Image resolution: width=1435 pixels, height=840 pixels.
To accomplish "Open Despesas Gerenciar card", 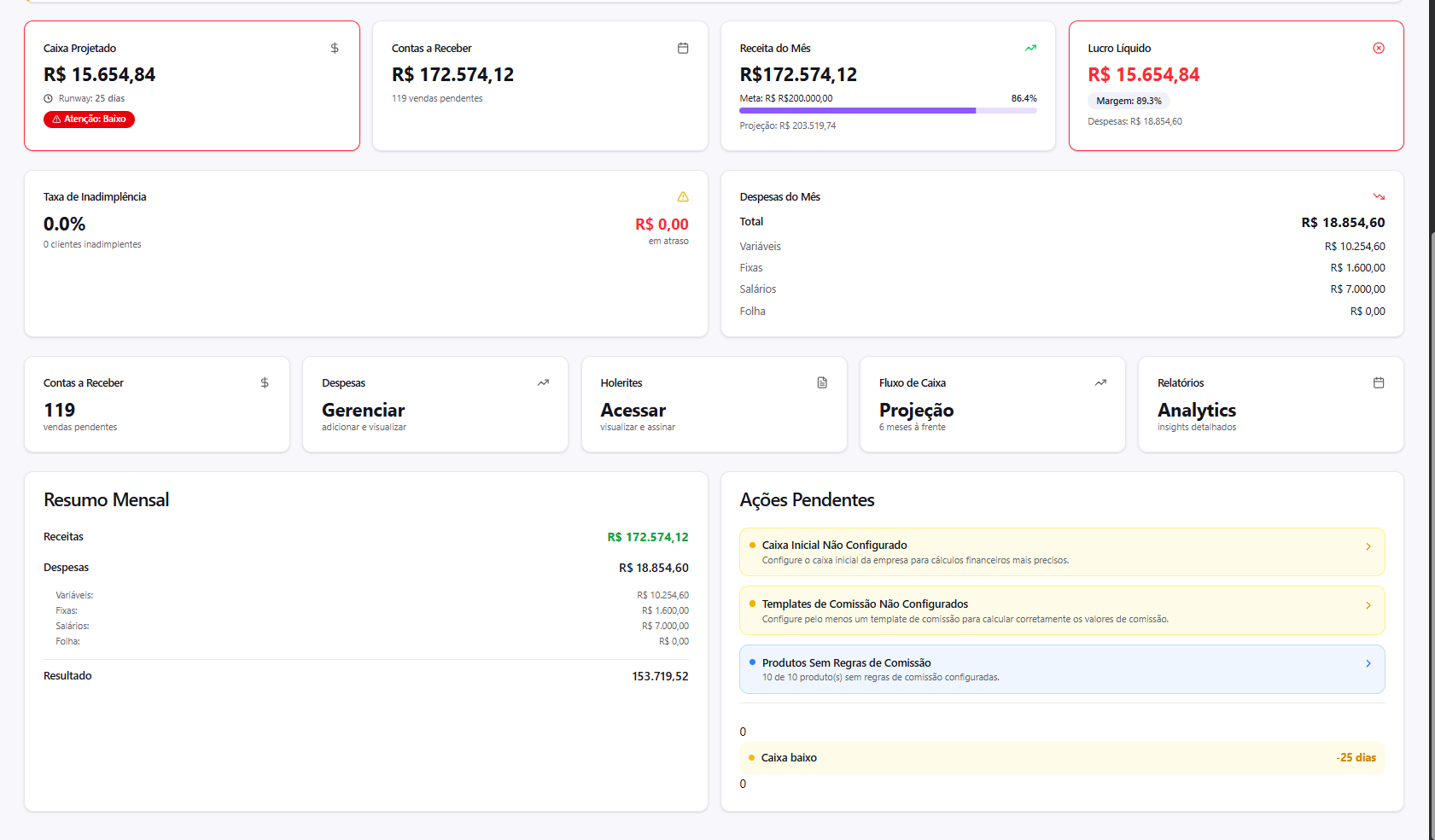I will [435, 405].
